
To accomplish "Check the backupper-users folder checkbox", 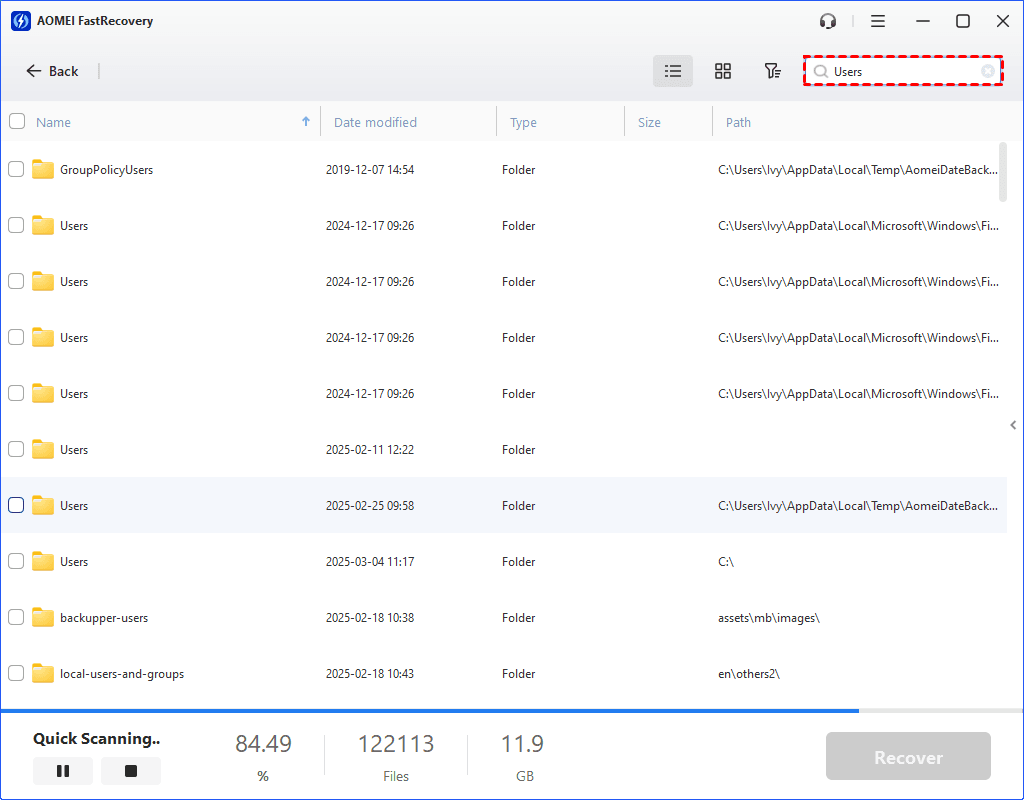I will point(16,617).
